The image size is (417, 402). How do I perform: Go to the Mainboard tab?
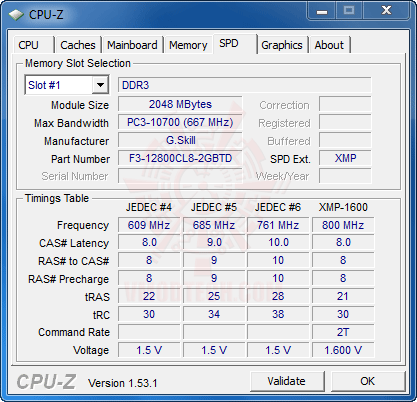pos(132,45)
